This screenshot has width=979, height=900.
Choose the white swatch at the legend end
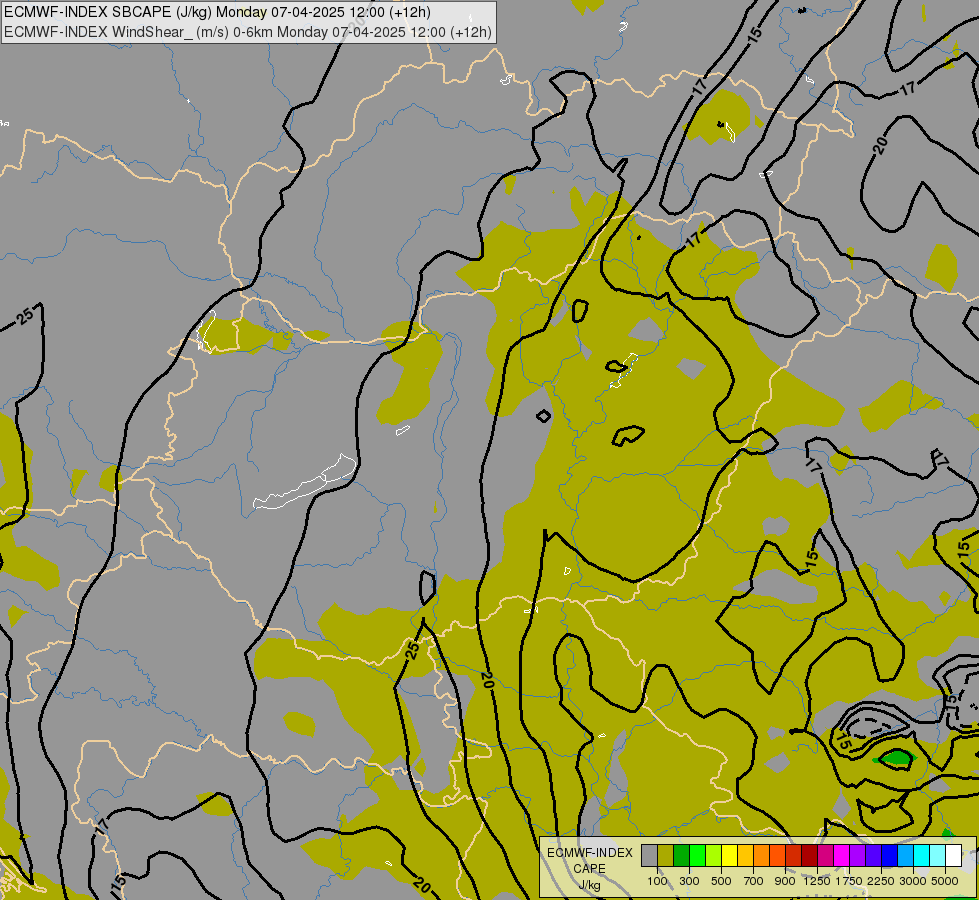(953, 856)
